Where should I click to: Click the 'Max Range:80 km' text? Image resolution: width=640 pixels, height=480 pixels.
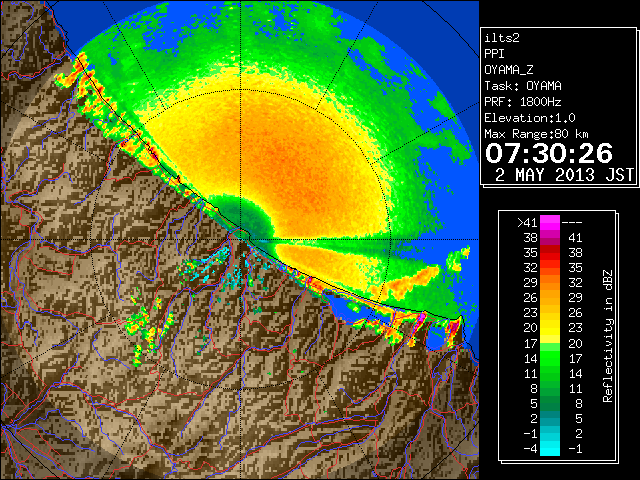536,134
